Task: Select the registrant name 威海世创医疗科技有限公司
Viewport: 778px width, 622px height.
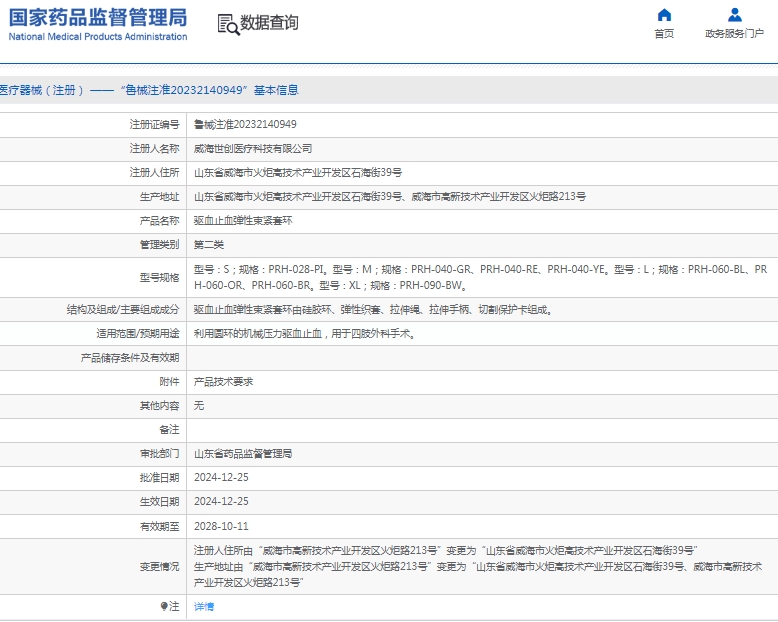Action: click(x=253, y=148)
